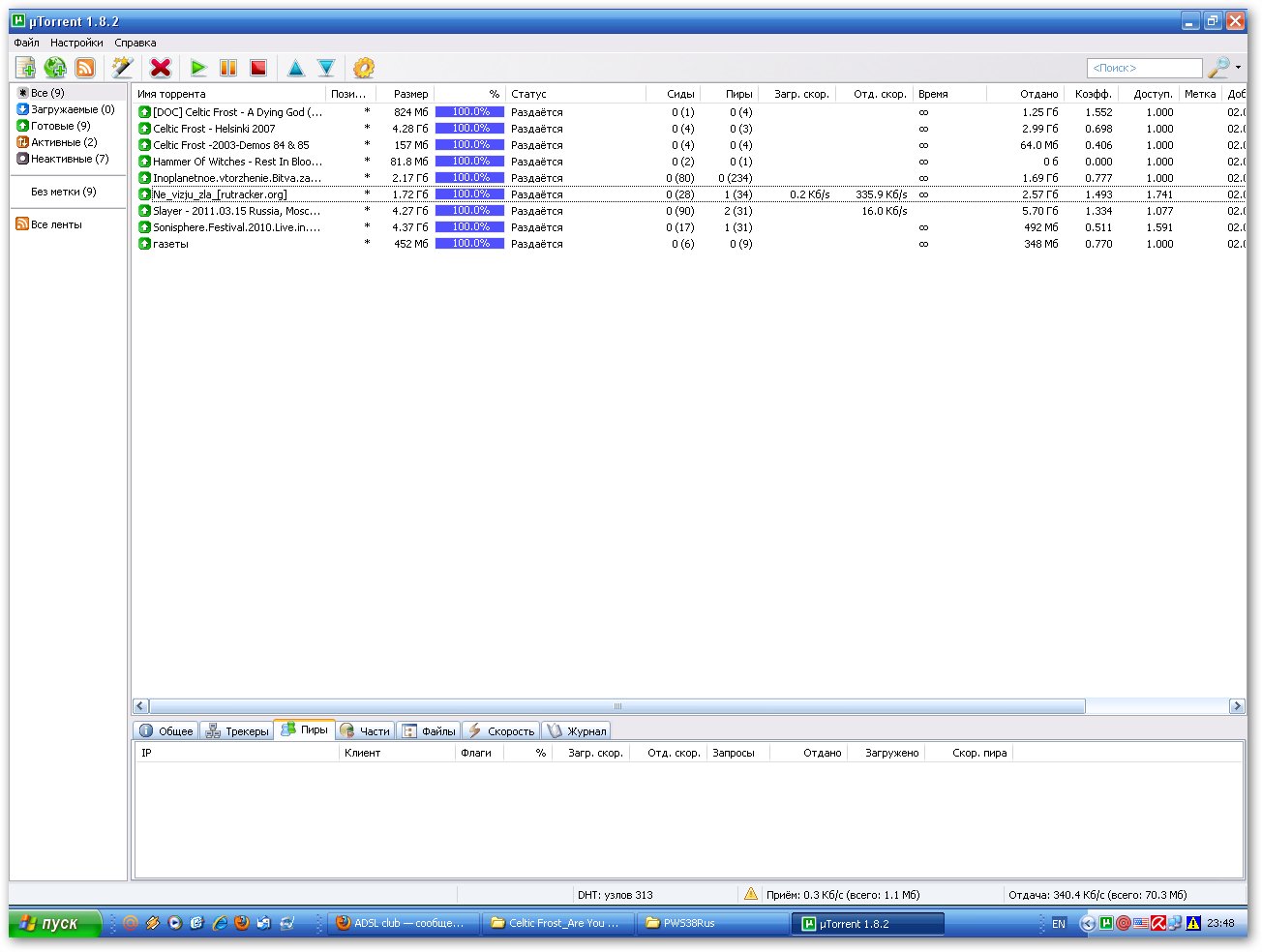This screenshot has height=952, width=1262.
Task: Click horizontal scrollbar left arrow
Action: point(140,706)
